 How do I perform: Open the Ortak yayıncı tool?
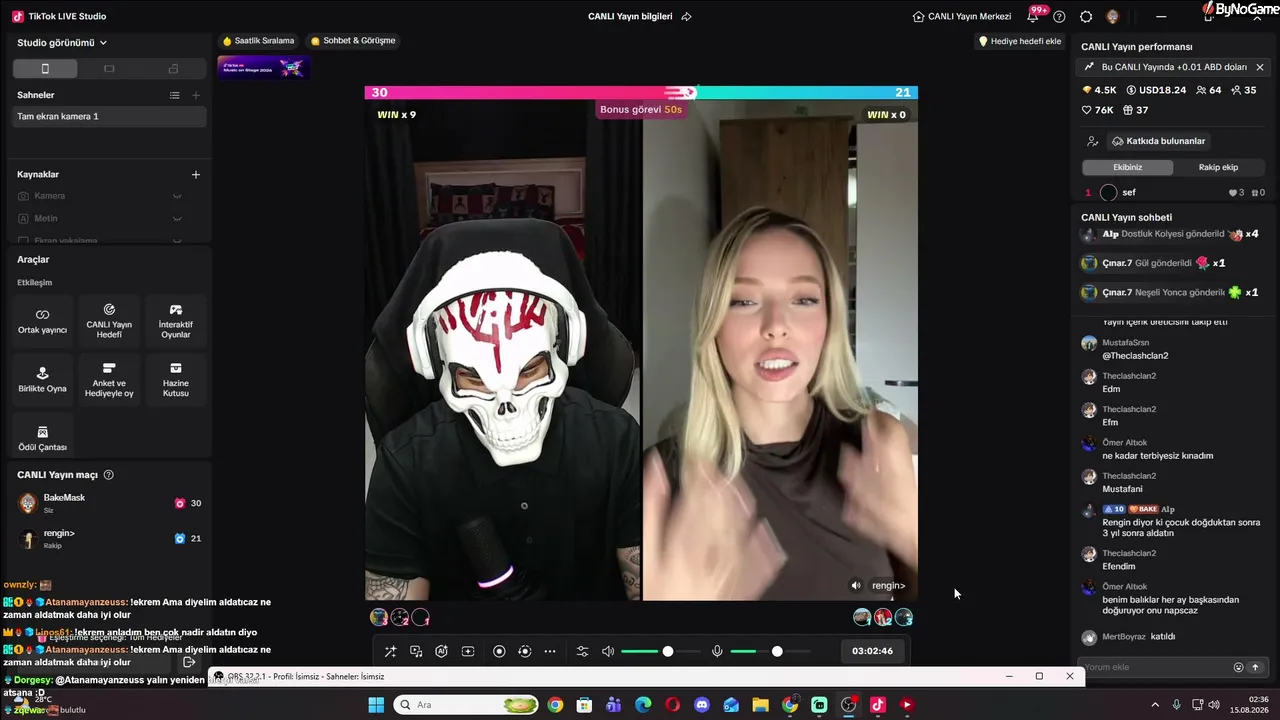click(42, 321)
